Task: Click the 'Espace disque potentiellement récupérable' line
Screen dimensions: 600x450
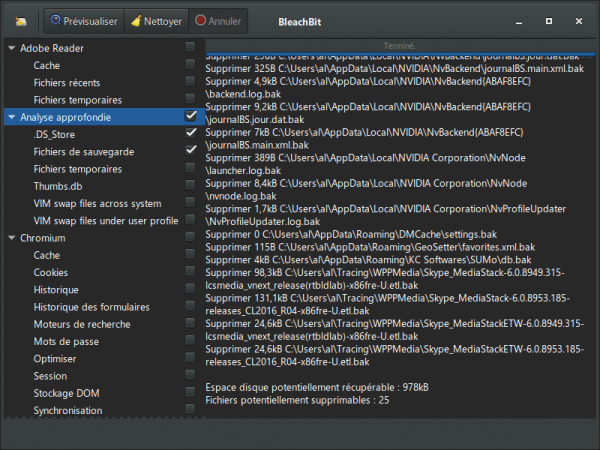Action: (317, 387)
